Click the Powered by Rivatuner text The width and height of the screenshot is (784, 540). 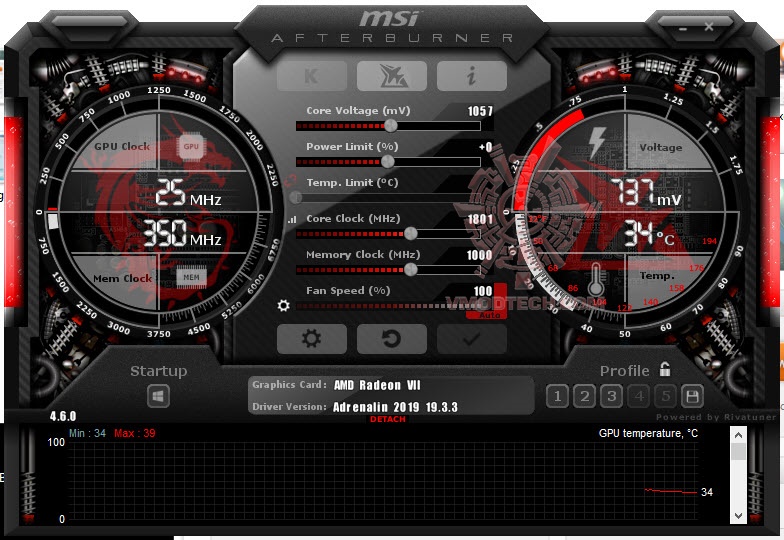click(716, 417)
